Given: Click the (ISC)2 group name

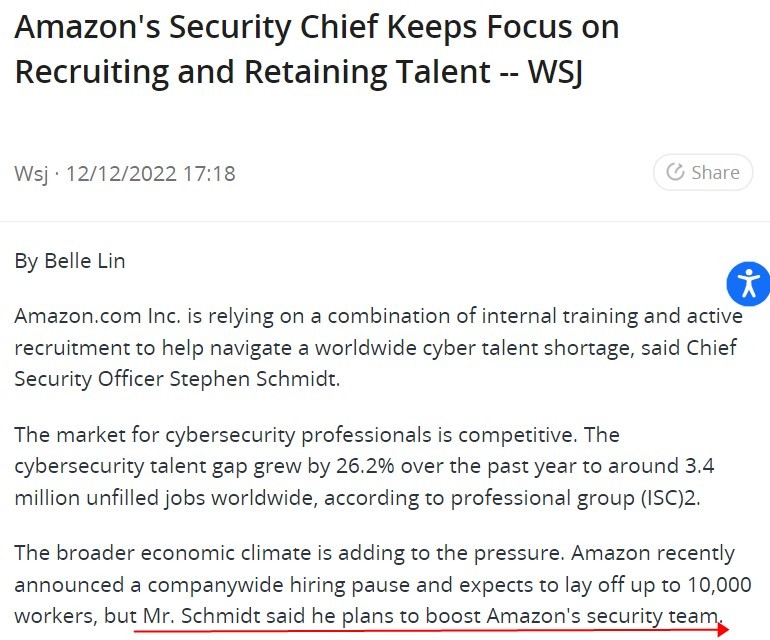Looking at the screenshot, I should (x=670, y=498).
